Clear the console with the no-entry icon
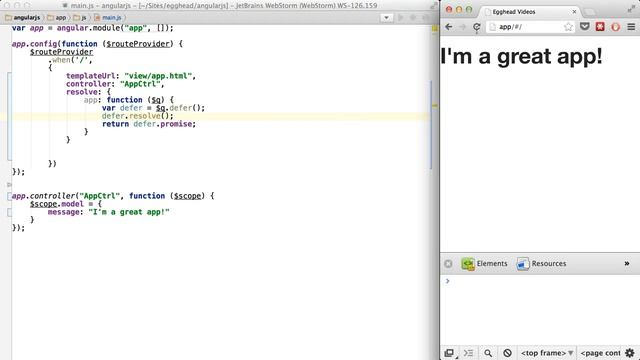 coord(507,353)
